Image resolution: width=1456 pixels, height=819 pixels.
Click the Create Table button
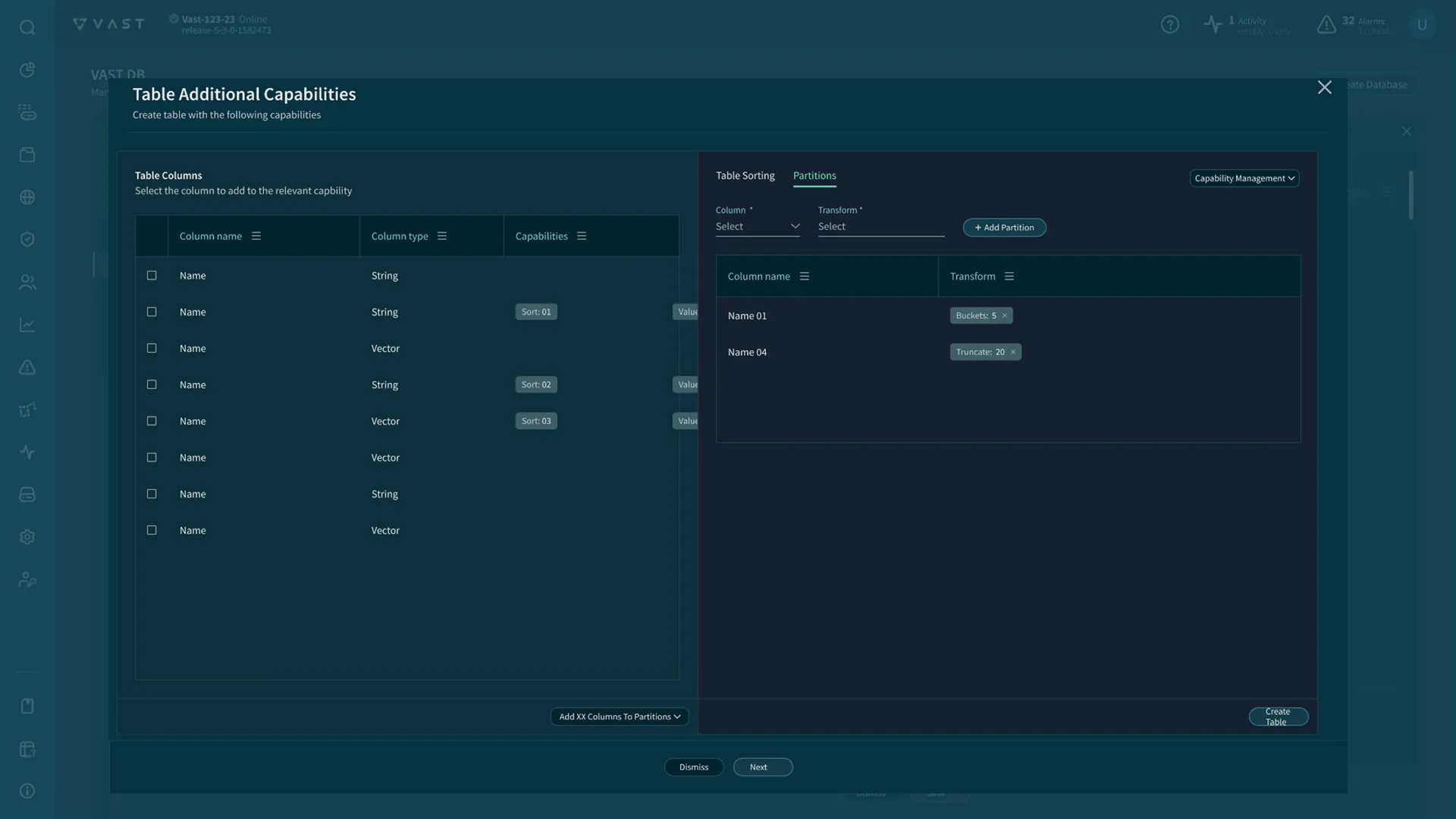[1278, 716]
